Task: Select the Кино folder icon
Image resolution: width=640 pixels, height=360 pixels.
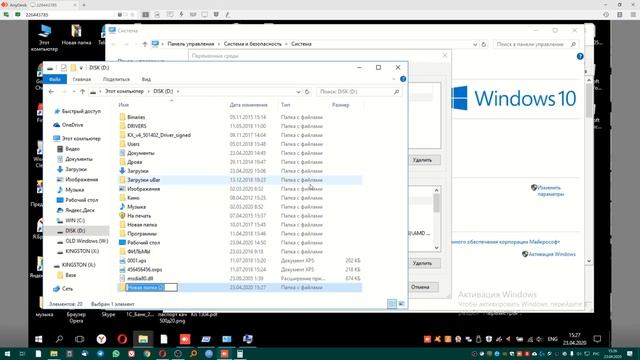Action: pos(122,198)
